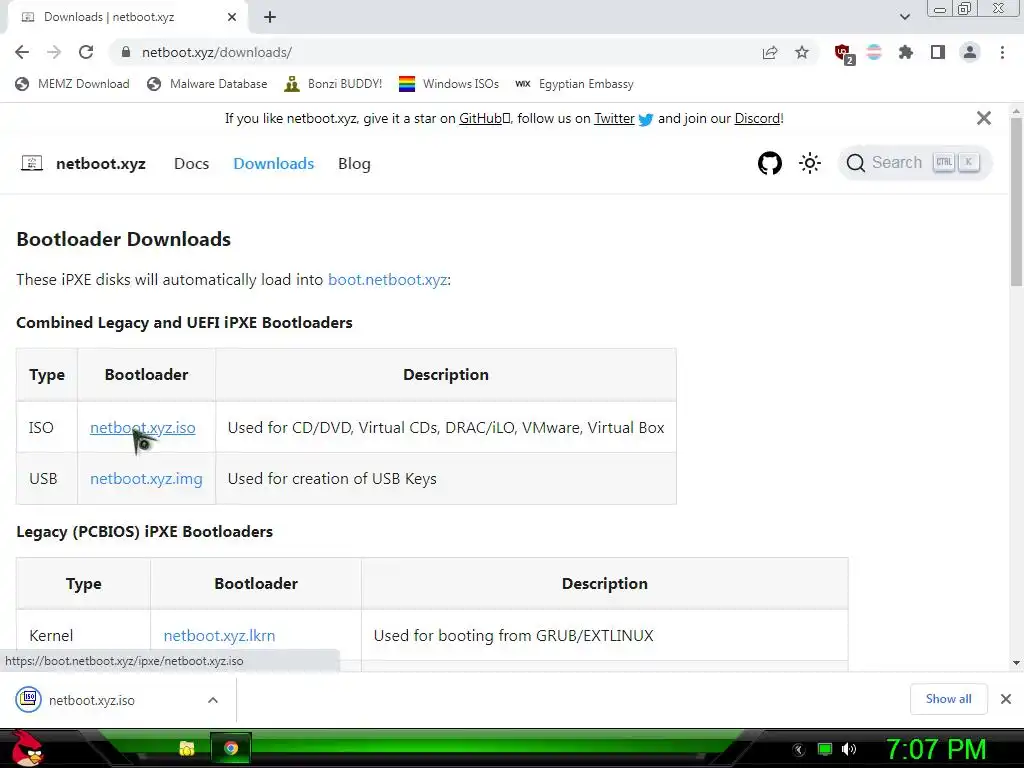Image resolution: width=1024 pixels, height=768 pixels.
Task: Click 'Used for creation of USB Keys'
Action: [332, 479]
